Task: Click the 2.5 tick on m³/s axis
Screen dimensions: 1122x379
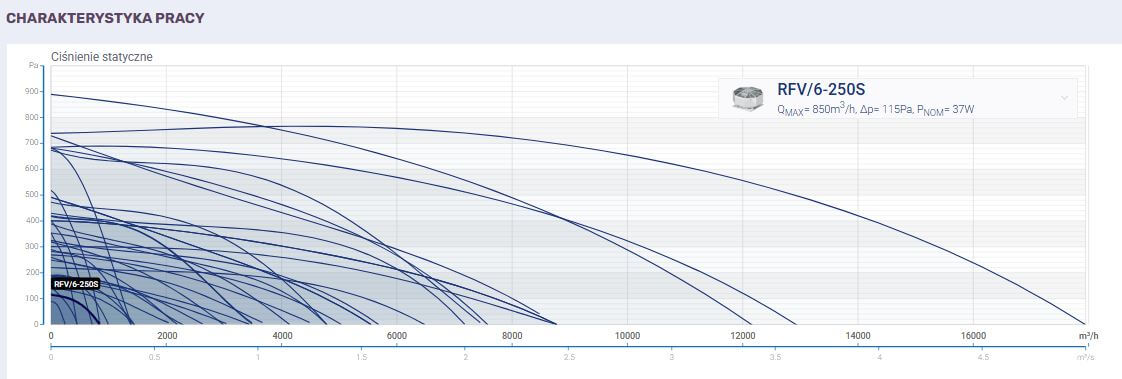Action: (x=569, y=357)
